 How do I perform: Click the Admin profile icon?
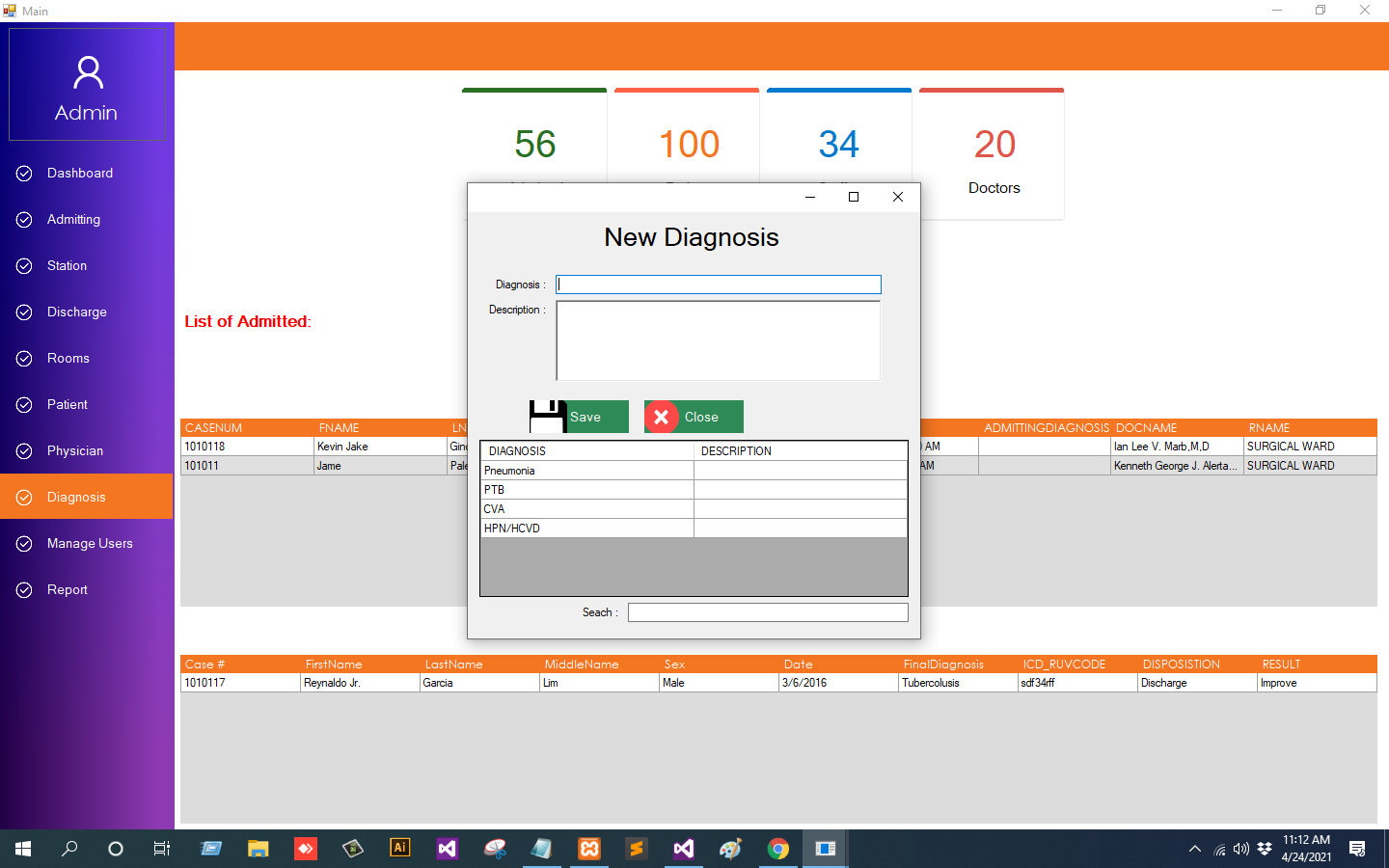coord(88,71)
